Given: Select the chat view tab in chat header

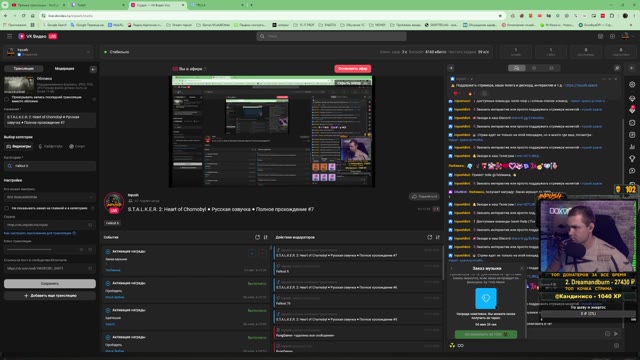Looking at the screenshot, I should click(x=516, y=68).
